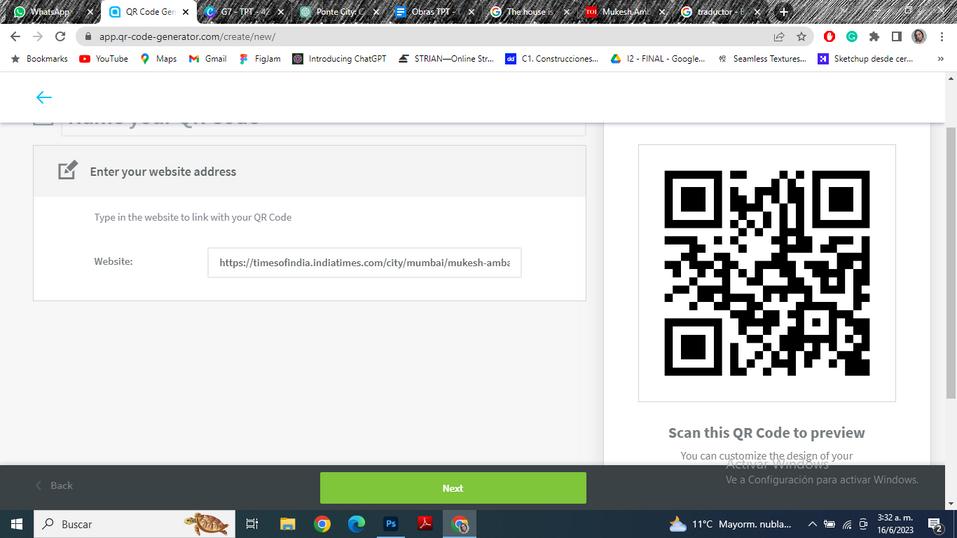Switch to the traductor tab
Viewport: 957px width, 538px height.
tap(721, 12)
